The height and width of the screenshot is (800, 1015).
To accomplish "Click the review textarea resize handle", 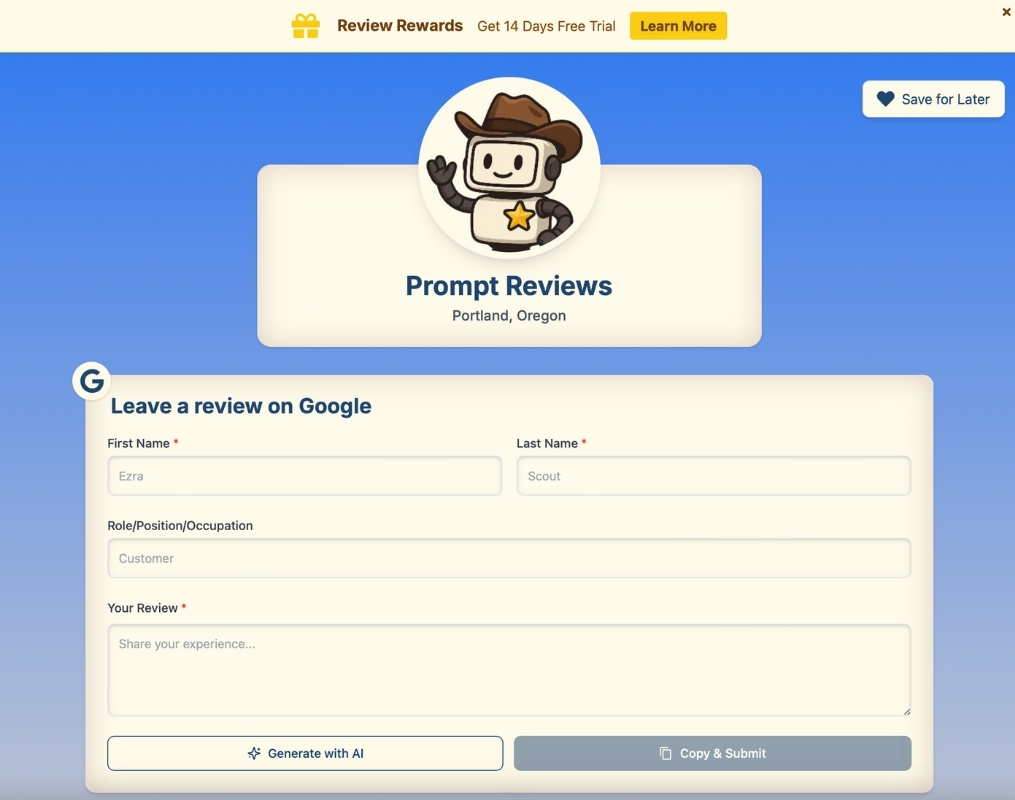I will tap(906, 711).
